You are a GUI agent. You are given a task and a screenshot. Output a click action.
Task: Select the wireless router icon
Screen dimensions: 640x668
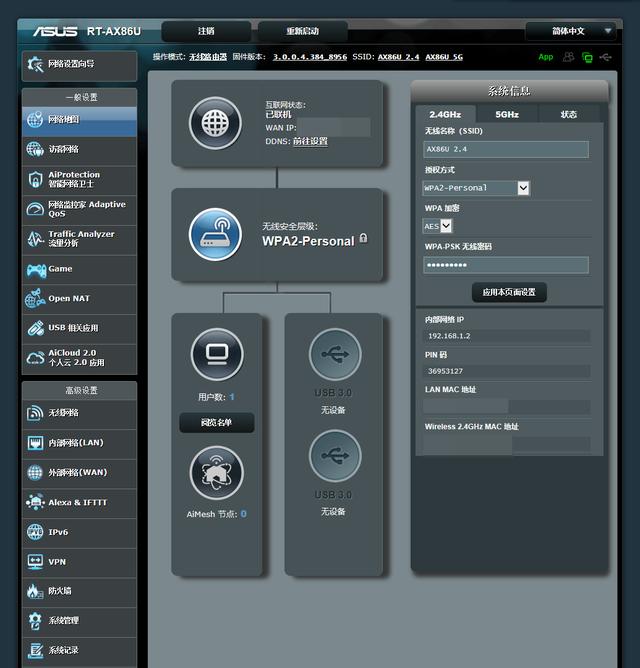[215, 234]
